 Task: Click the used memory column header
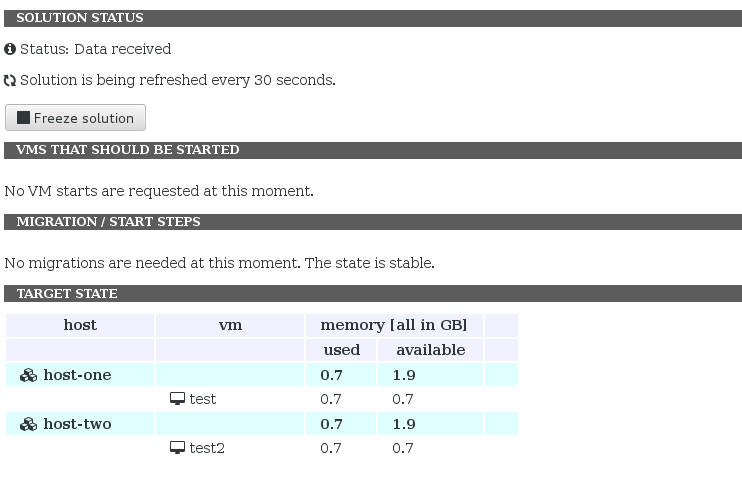(x=341, y=350)
